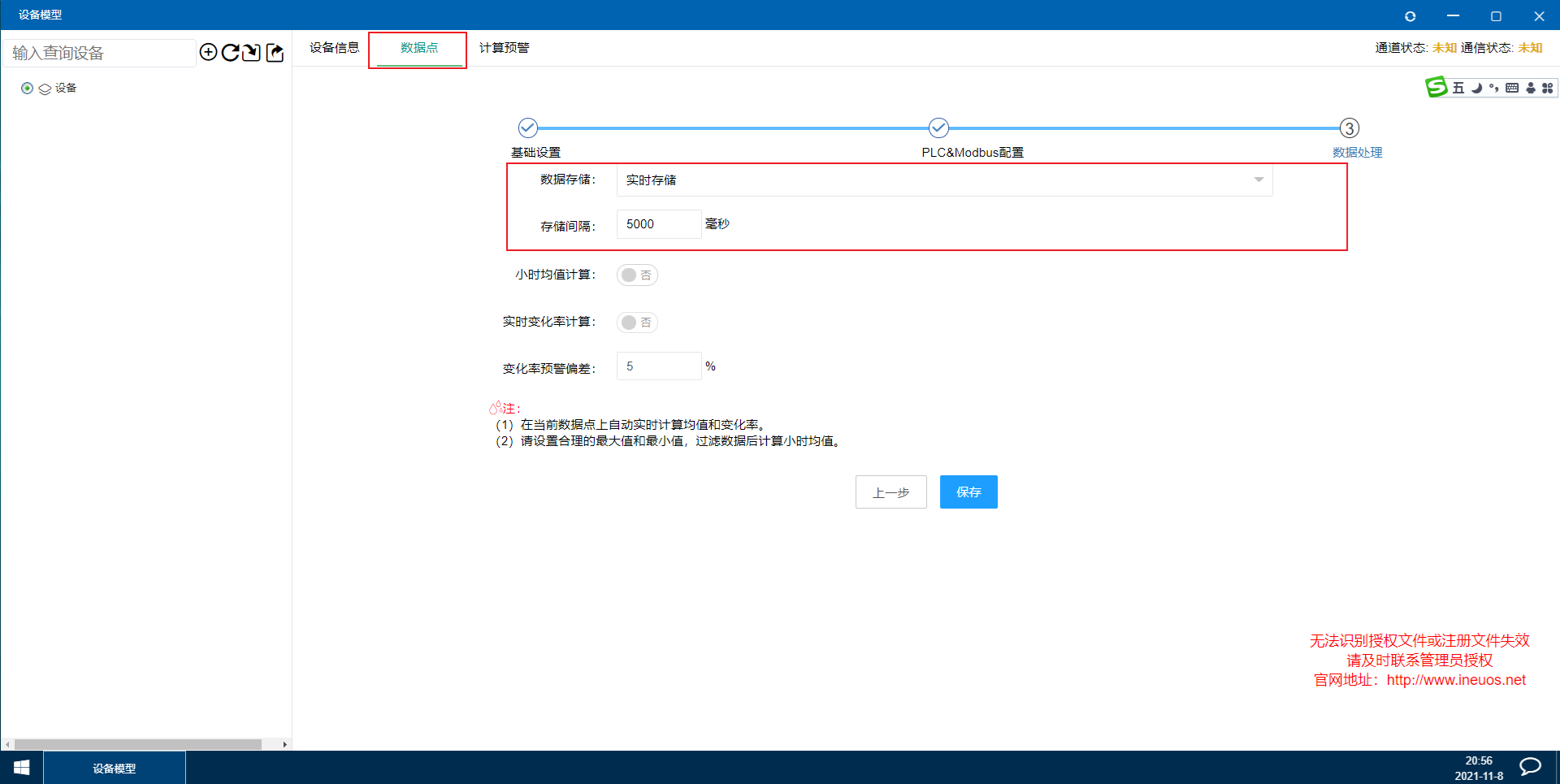The image size is (1560, 784).
Task: Open the soft keyboard icon
Action: point(1512,88)
